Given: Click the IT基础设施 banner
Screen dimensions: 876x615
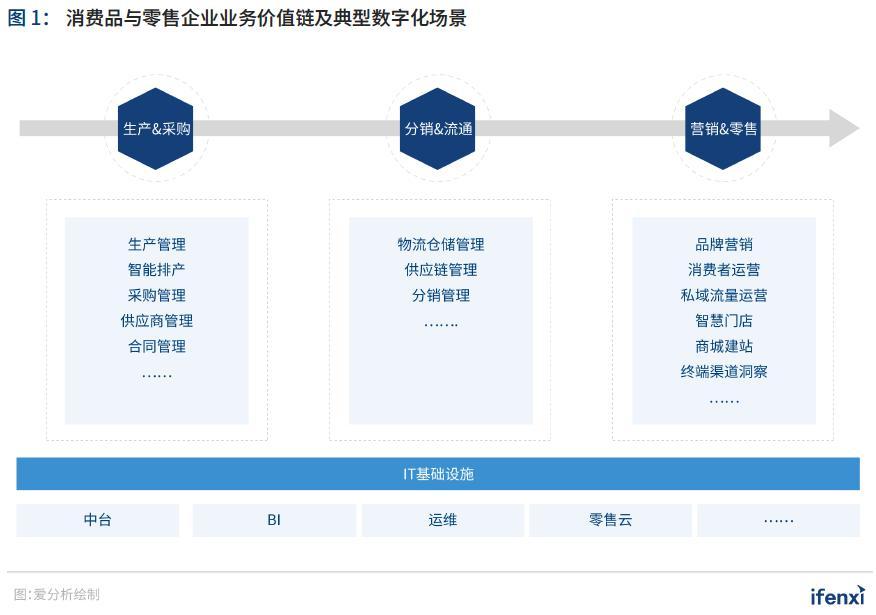Looking at the screenshot, I should click(438, 474).
